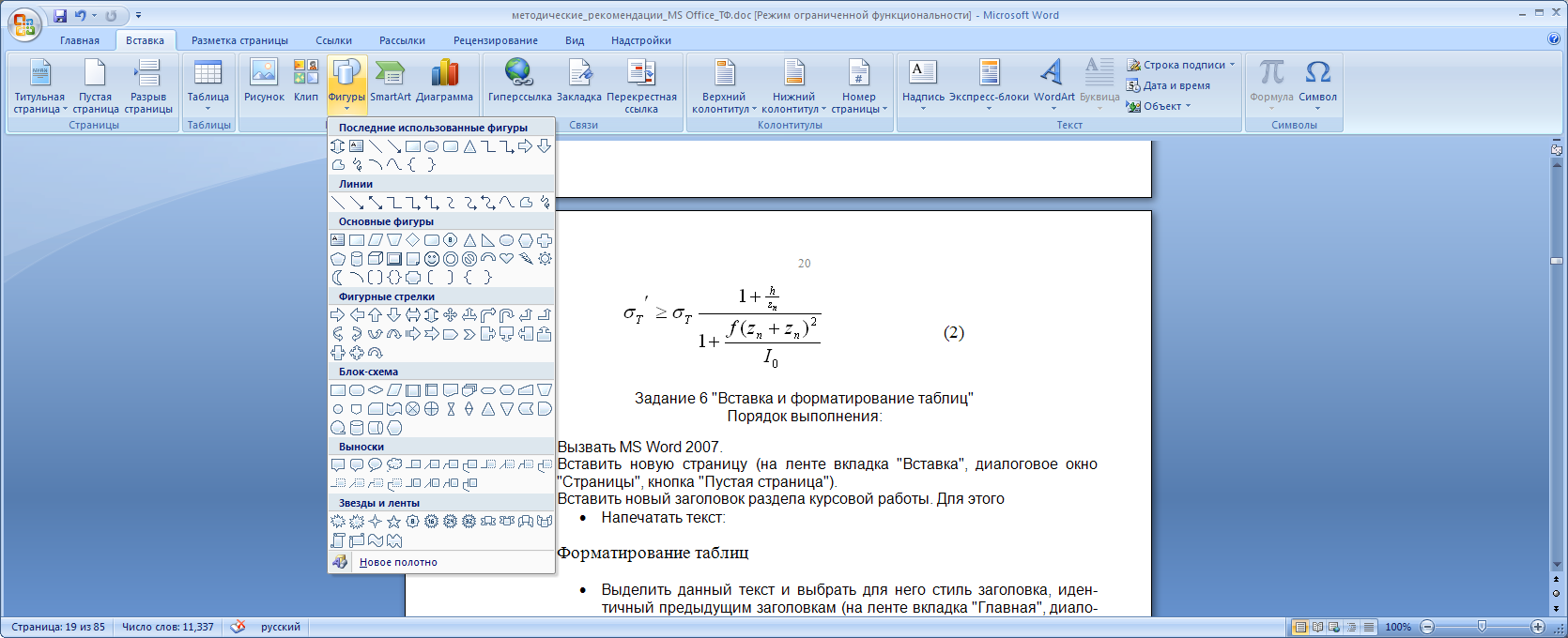Expand the Верхний колонтитул menu
The width and height of the screenshot is (1568, 638).
(724, 85)
